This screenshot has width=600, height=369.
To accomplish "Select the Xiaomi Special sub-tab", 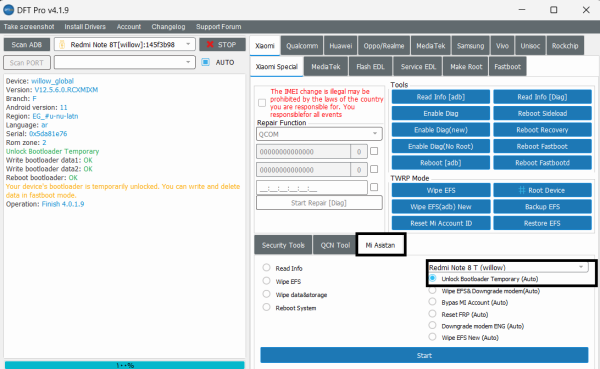I will (277, 67).
